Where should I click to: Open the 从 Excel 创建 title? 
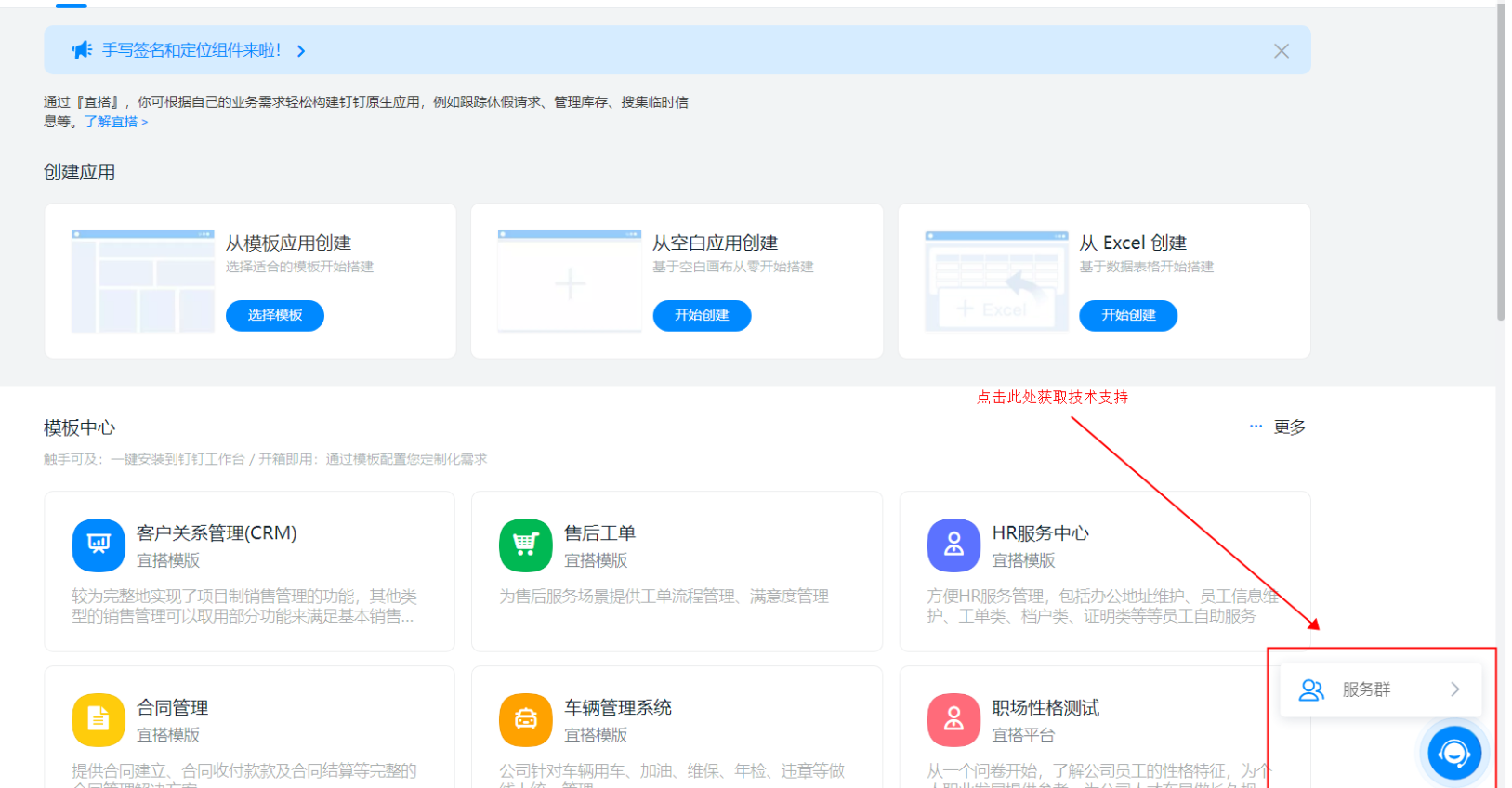(1133, 243)
